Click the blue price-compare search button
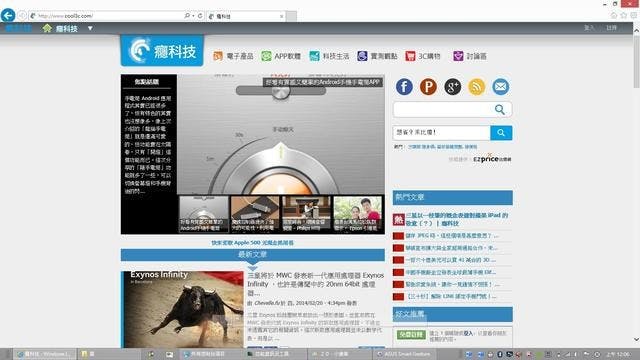The image size is (640, 360). [x=501, y=133]
